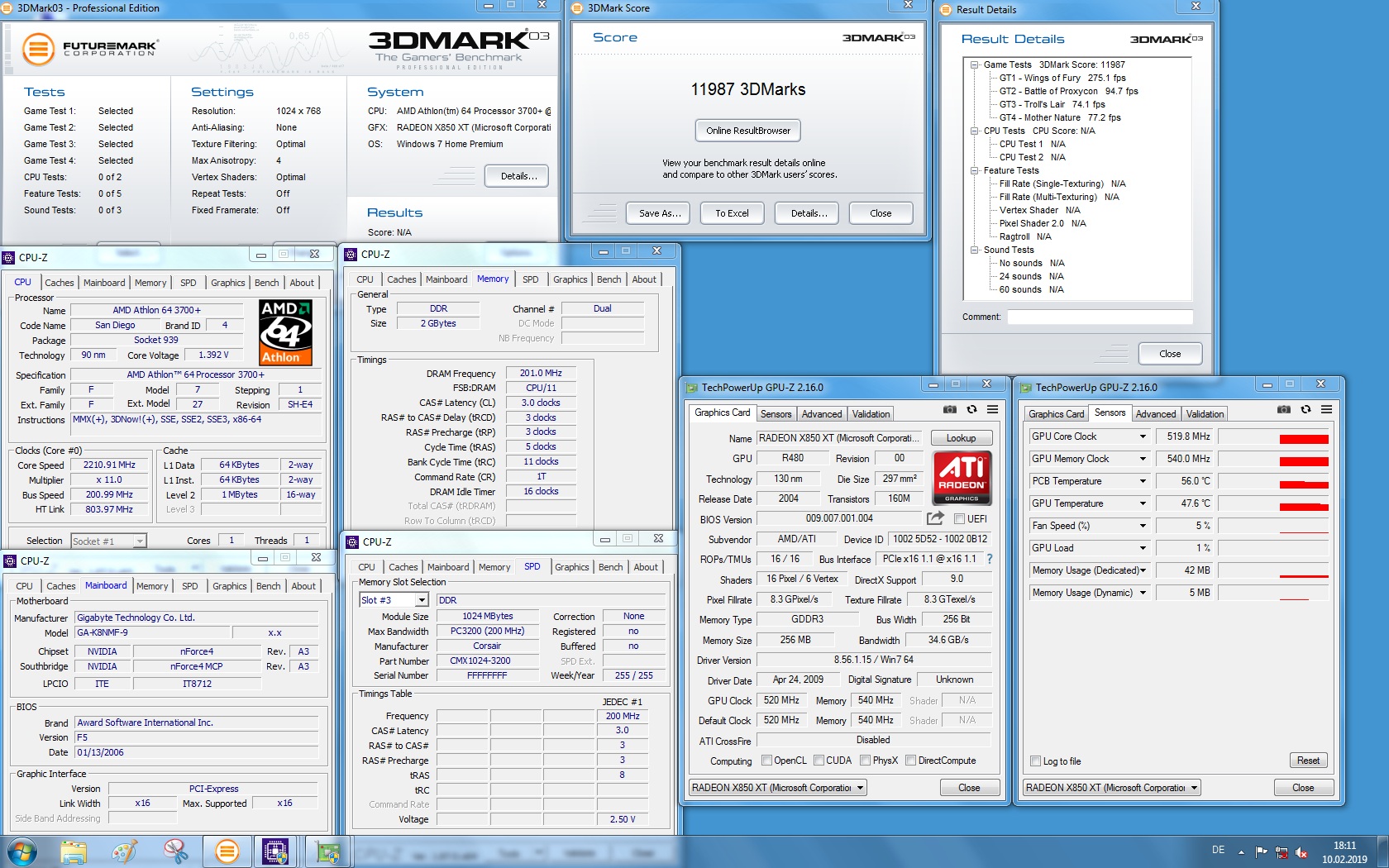
Task: Click the BIOS share/export icon in GPU-Z
Action: 935,518
